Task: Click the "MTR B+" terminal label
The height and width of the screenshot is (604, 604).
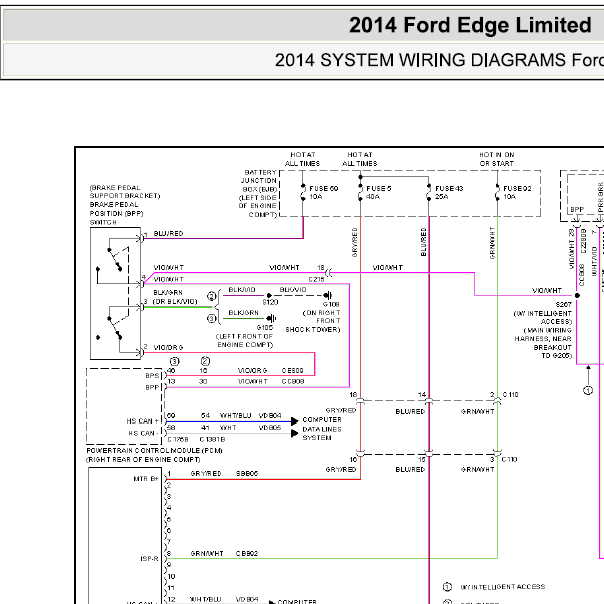Action: point(146,479)
